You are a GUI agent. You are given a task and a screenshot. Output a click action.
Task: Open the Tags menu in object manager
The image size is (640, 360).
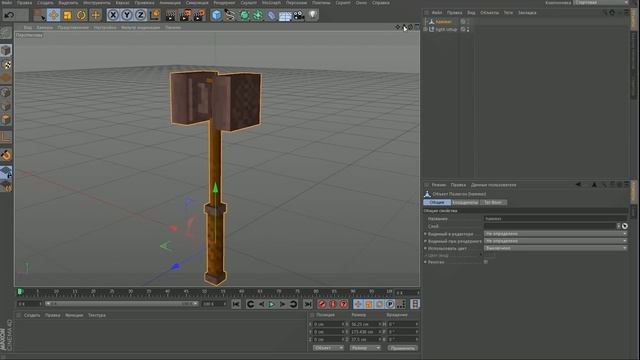(508, 13)
